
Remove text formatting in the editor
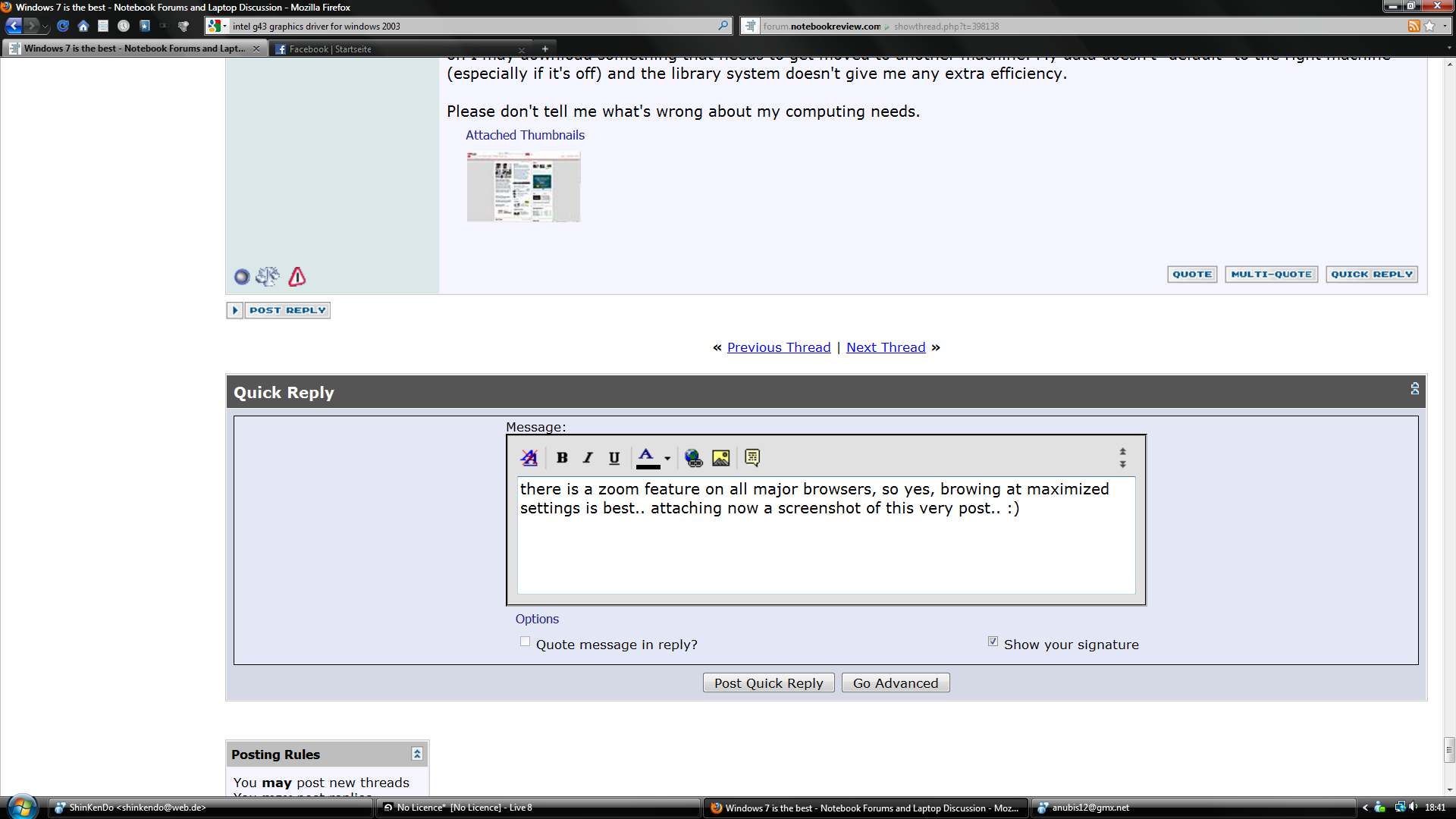click(529, 457)
